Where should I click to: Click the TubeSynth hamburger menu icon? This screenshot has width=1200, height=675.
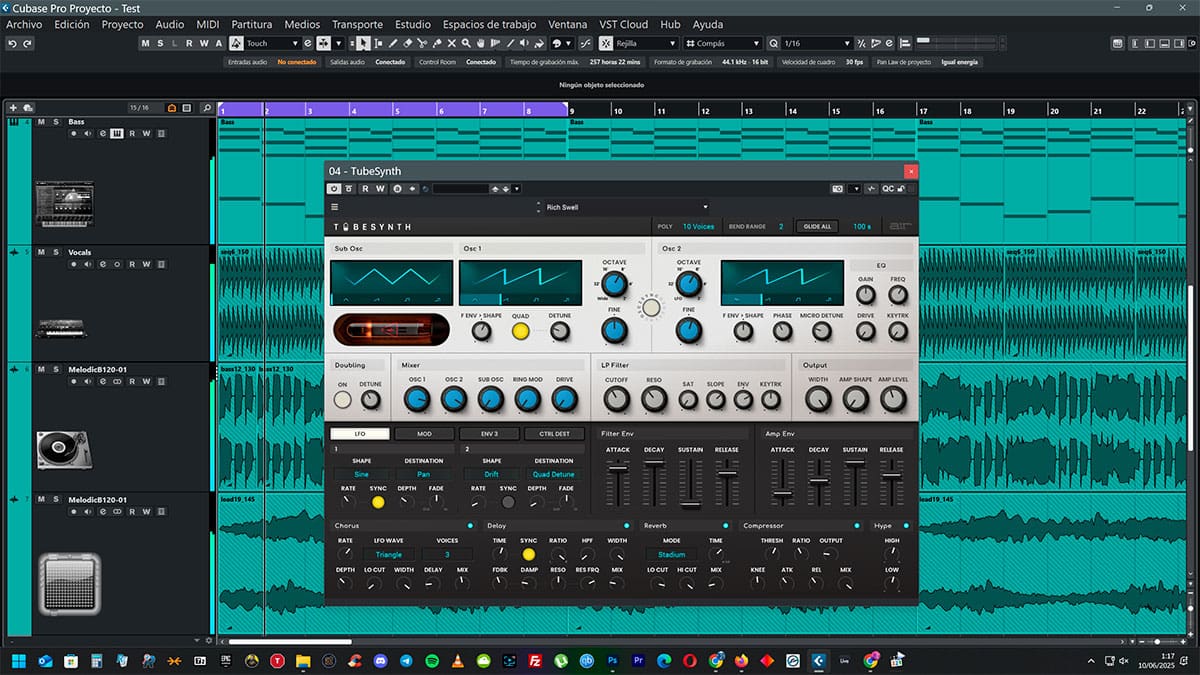pyautogui.click(x=335, y=207)
